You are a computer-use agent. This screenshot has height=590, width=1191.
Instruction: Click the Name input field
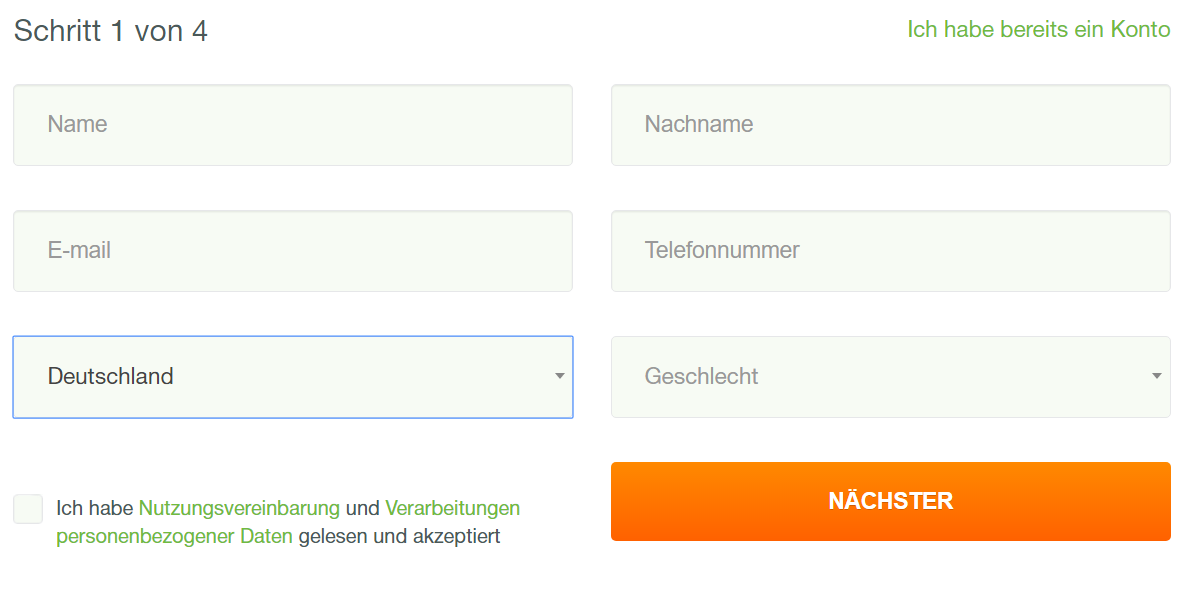[x=292, y=124]
